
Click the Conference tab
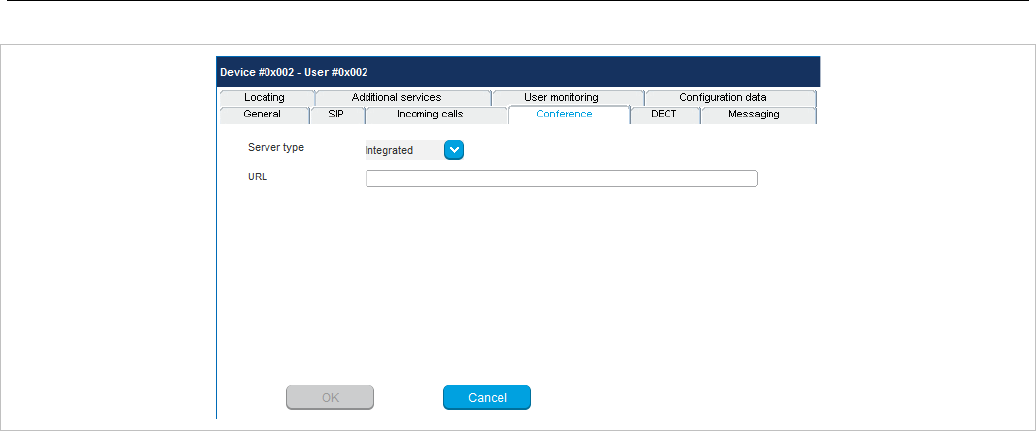[569, 115]
